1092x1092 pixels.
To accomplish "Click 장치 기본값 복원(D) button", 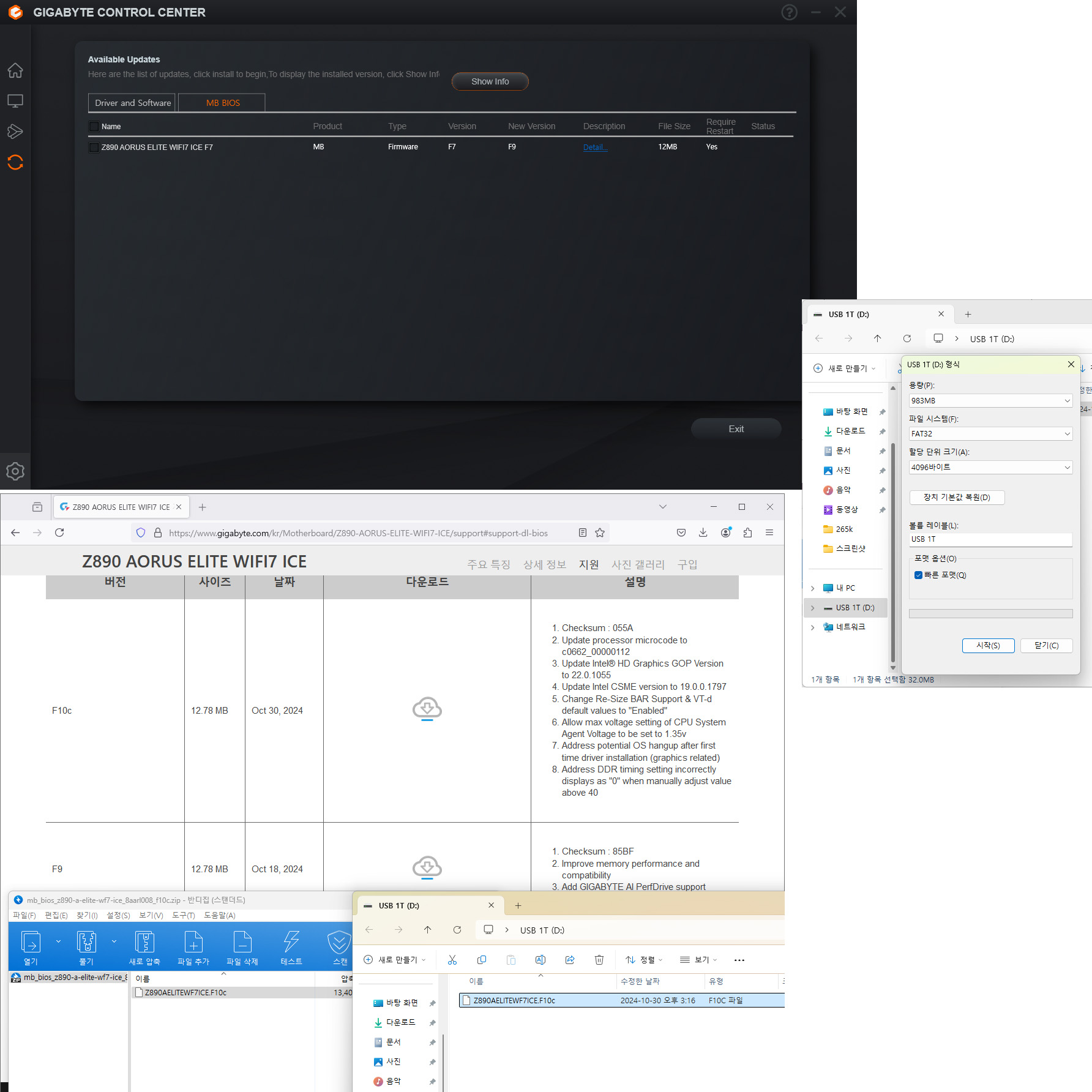I will 957,498.
